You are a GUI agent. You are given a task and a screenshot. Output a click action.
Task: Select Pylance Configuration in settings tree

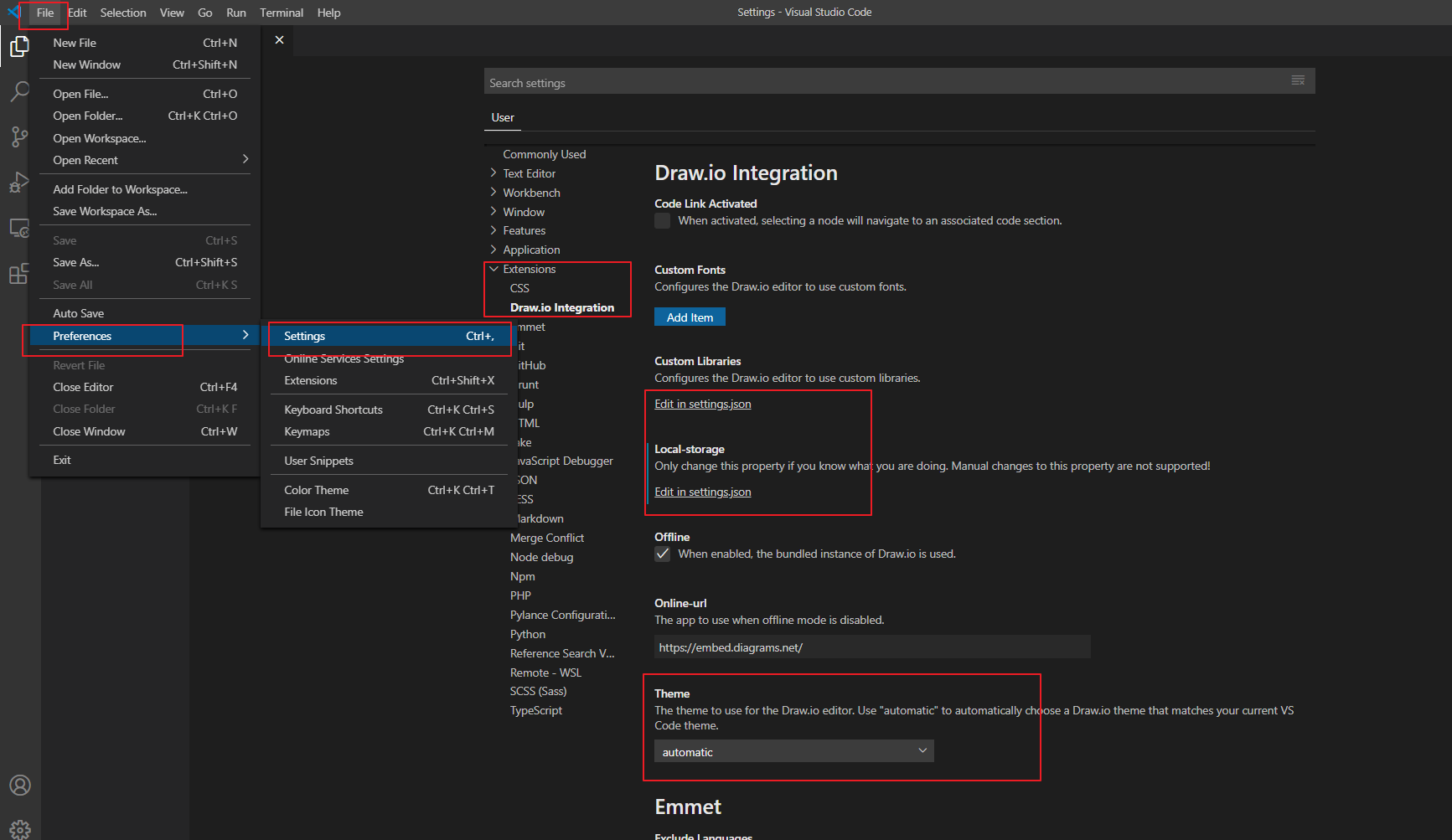(563, 615)
